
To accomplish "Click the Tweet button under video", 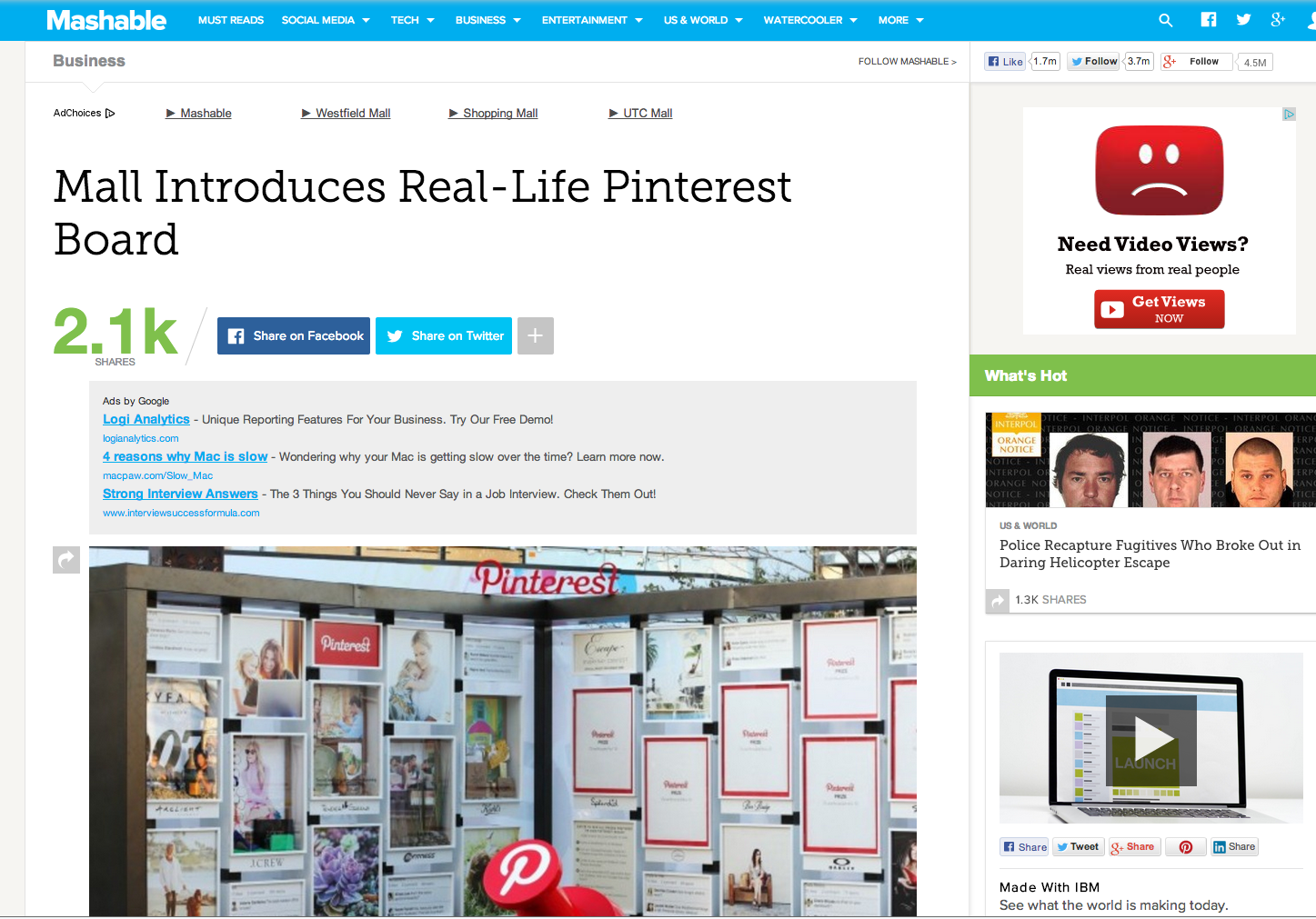I will coord(1078,847).
